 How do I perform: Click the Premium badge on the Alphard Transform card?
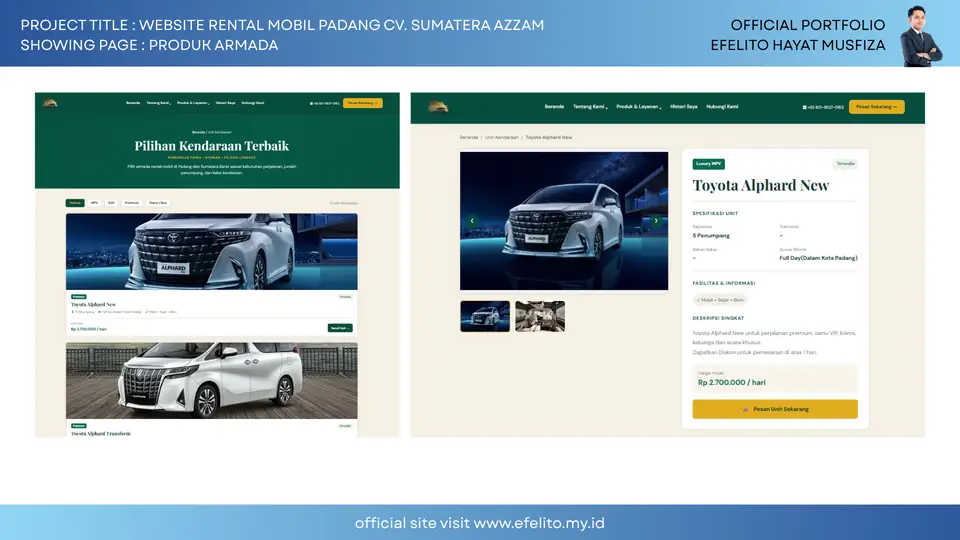click(x=78, y=426)
